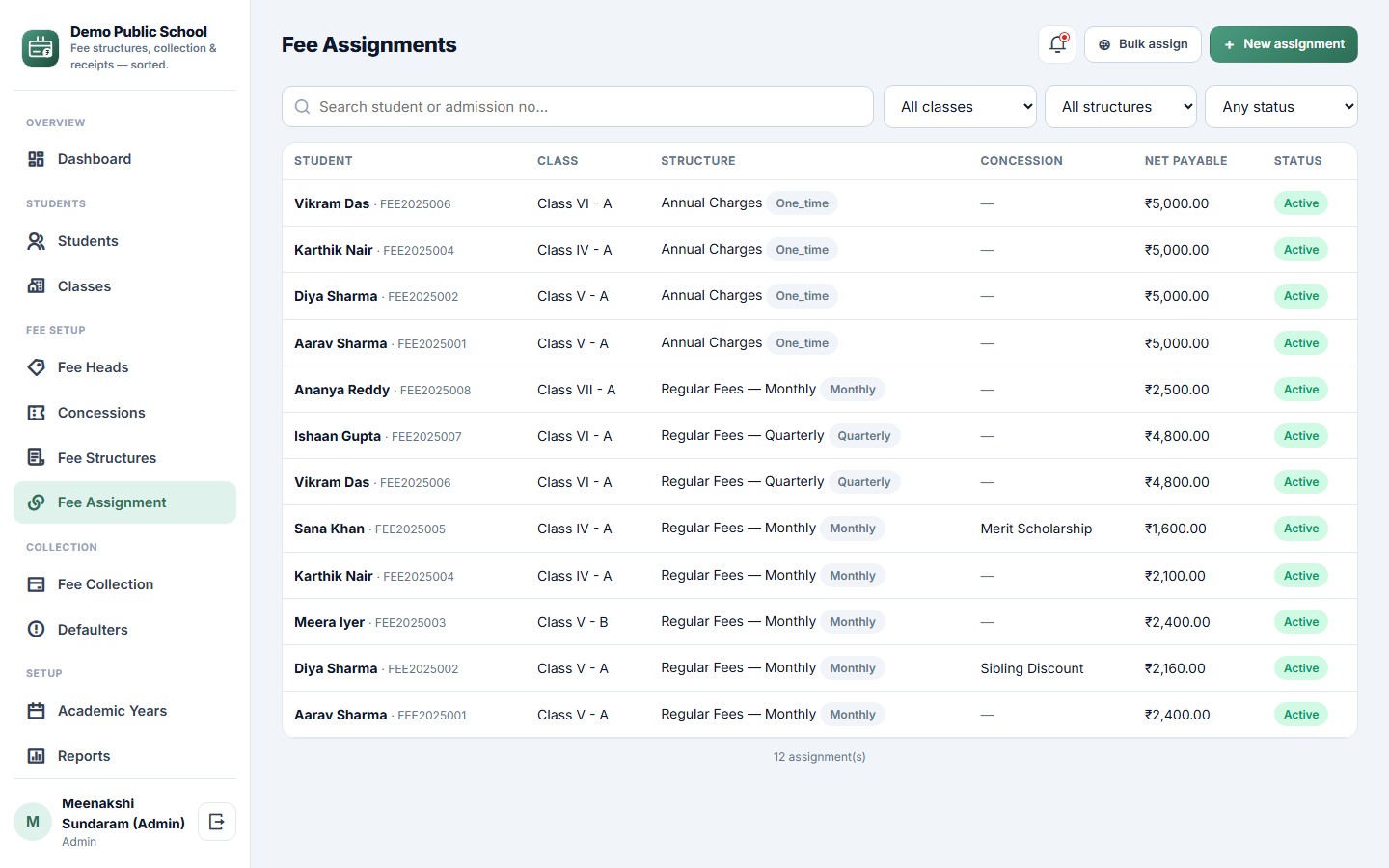This screenshot has height=868, width=1389.
Task: Open the All classes dropdown
Action: click(x=960, y=107)
